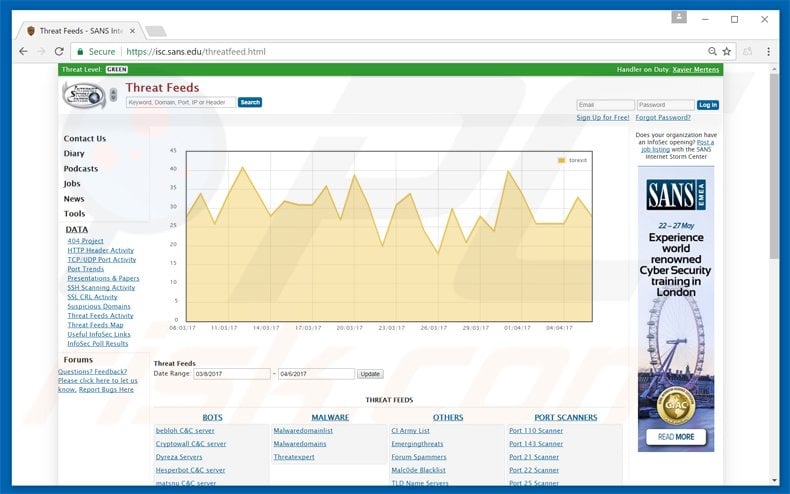The width and height of the screenshot is (790, 494).
Task: Open bebloh C&C server feed
Action: point(185,430)
